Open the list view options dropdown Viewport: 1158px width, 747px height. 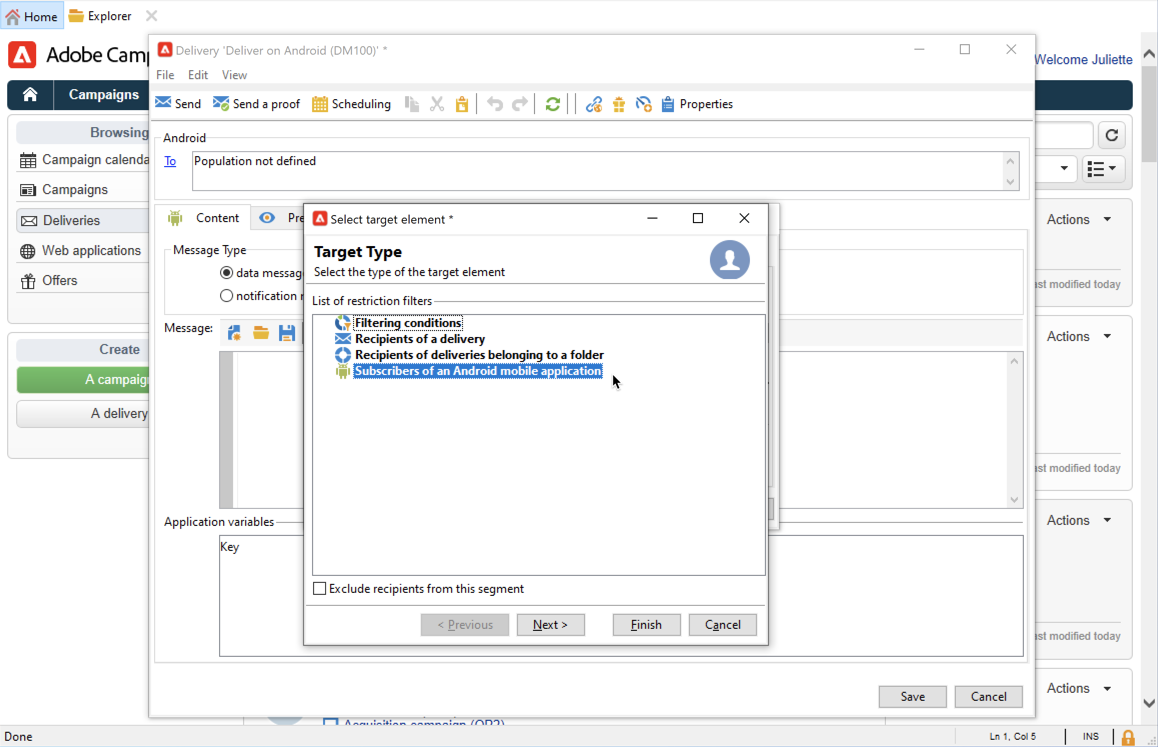pos(1103,169)
